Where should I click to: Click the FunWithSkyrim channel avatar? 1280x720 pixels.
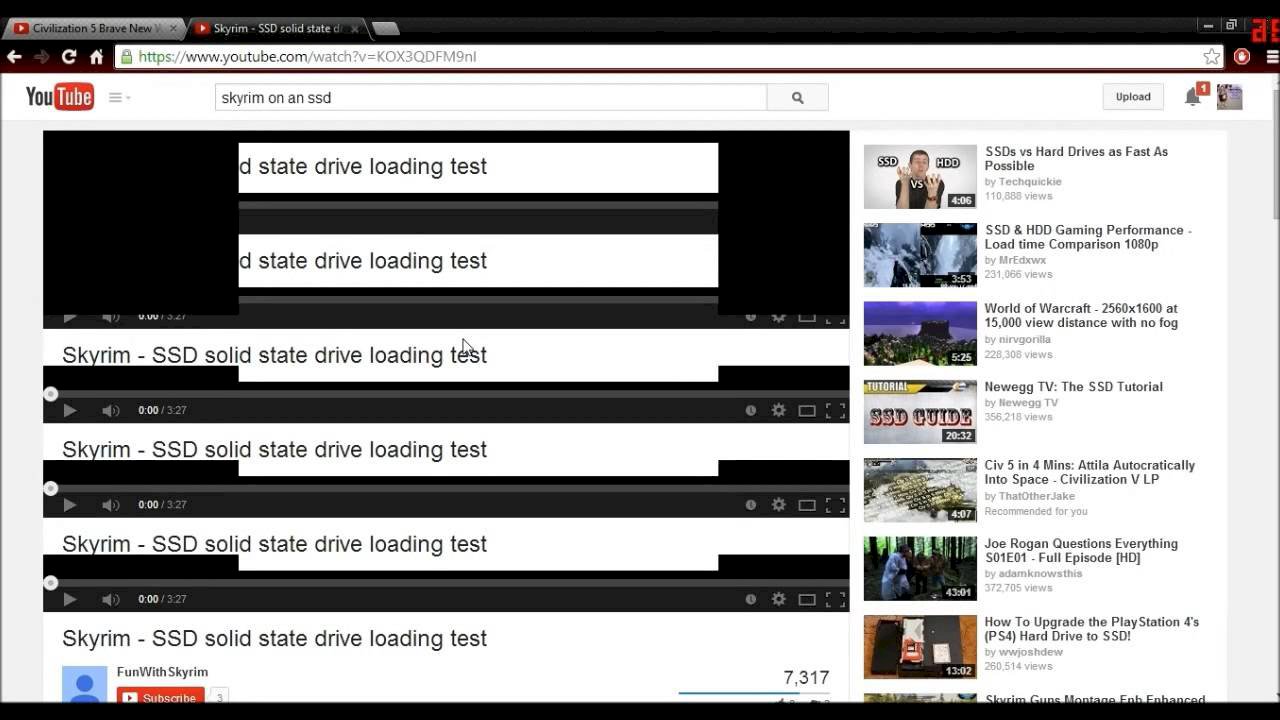[x=84, y=685]
